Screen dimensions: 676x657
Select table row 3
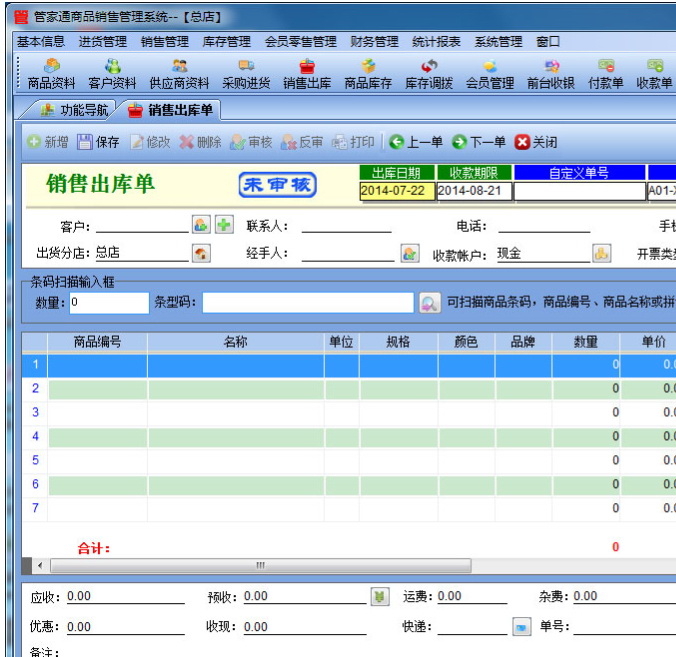click(349, 413)
